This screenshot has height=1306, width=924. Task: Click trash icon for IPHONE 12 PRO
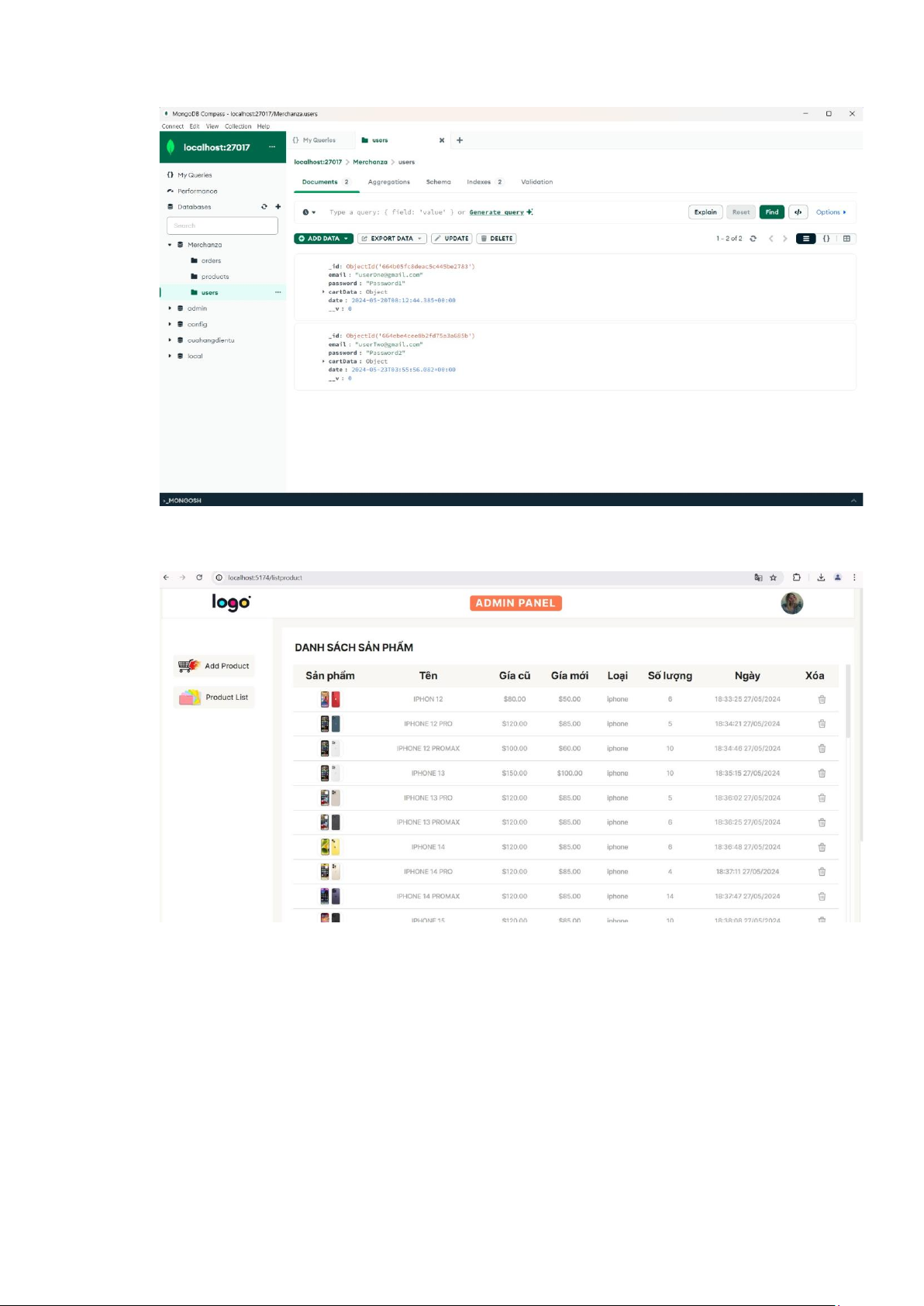(822, 724)
